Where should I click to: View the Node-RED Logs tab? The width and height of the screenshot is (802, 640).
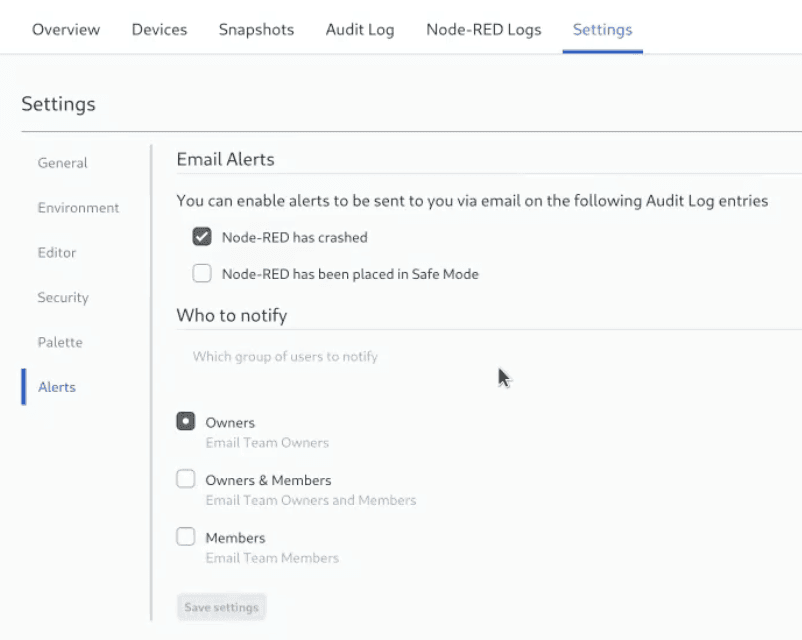pos(483,29)
